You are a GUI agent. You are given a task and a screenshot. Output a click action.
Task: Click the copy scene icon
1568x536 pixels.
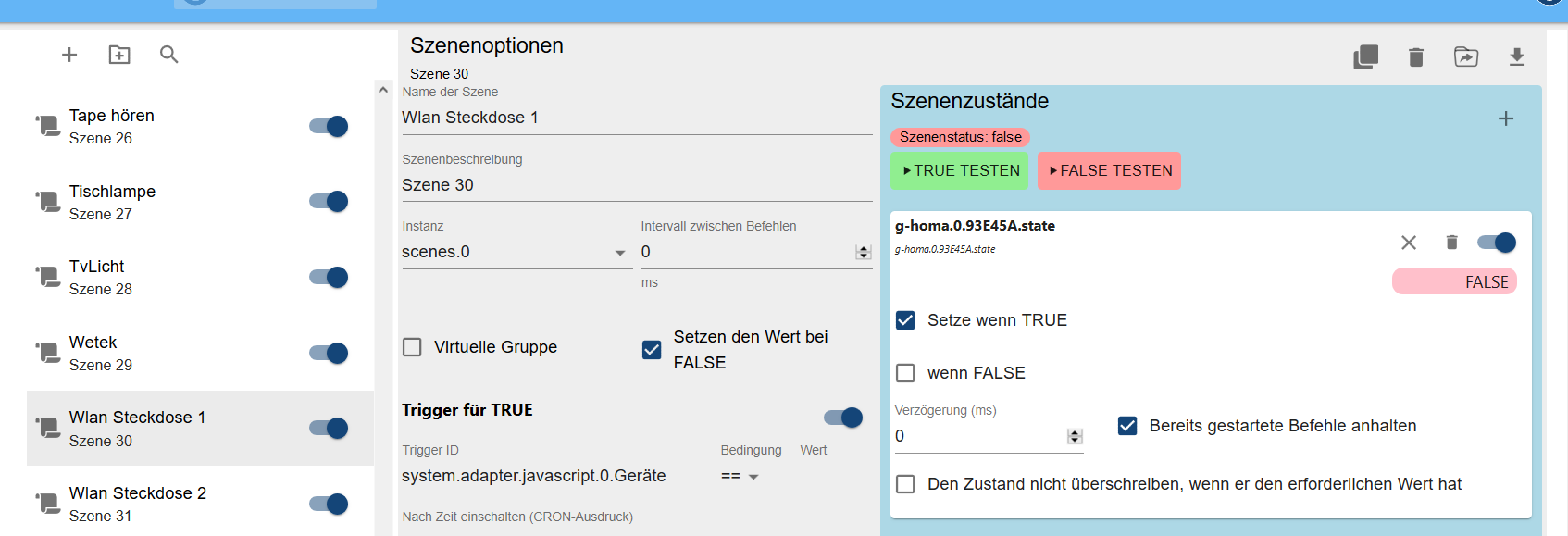(1366, 57)
